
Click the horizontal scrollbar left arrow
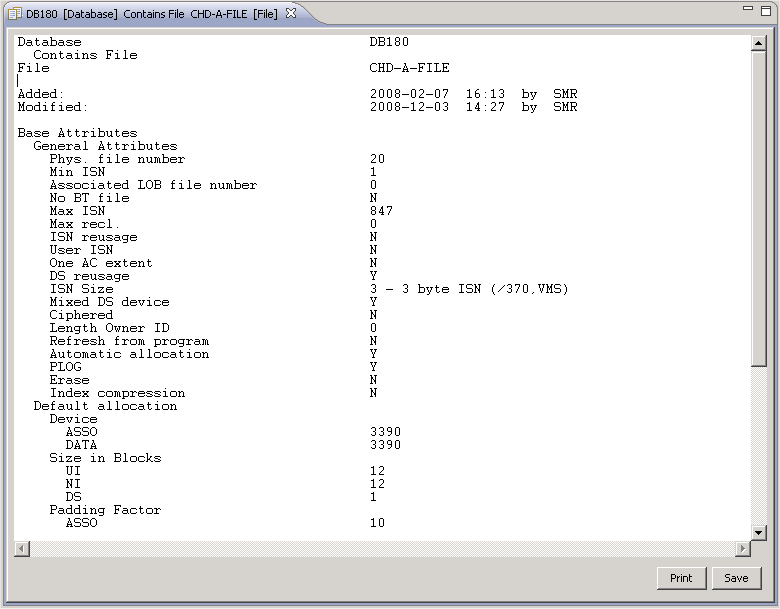pos(20,549)
